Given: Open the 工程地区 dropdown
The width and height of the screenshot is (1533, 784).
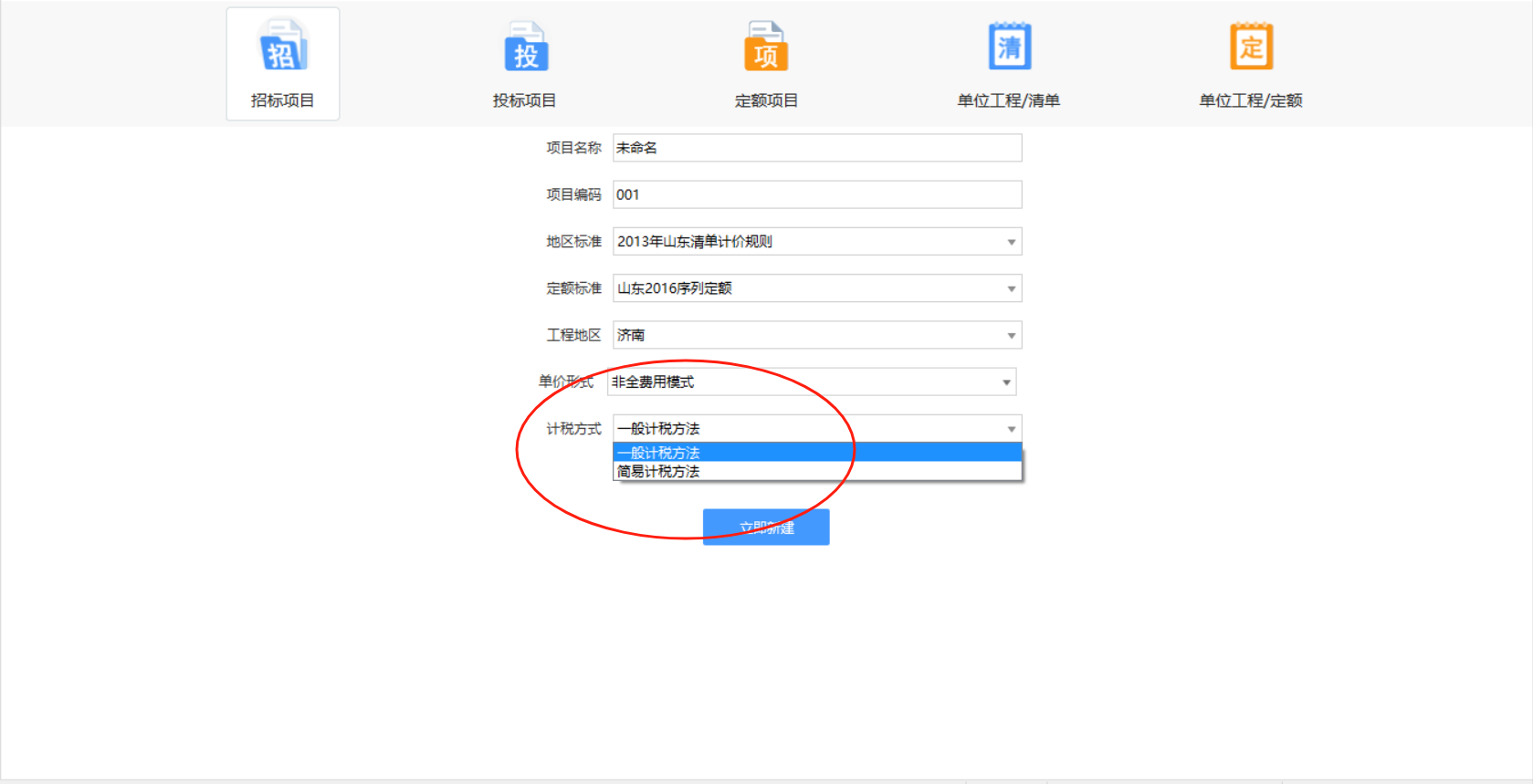Looking at the screenshot, I should click(817, 335).
